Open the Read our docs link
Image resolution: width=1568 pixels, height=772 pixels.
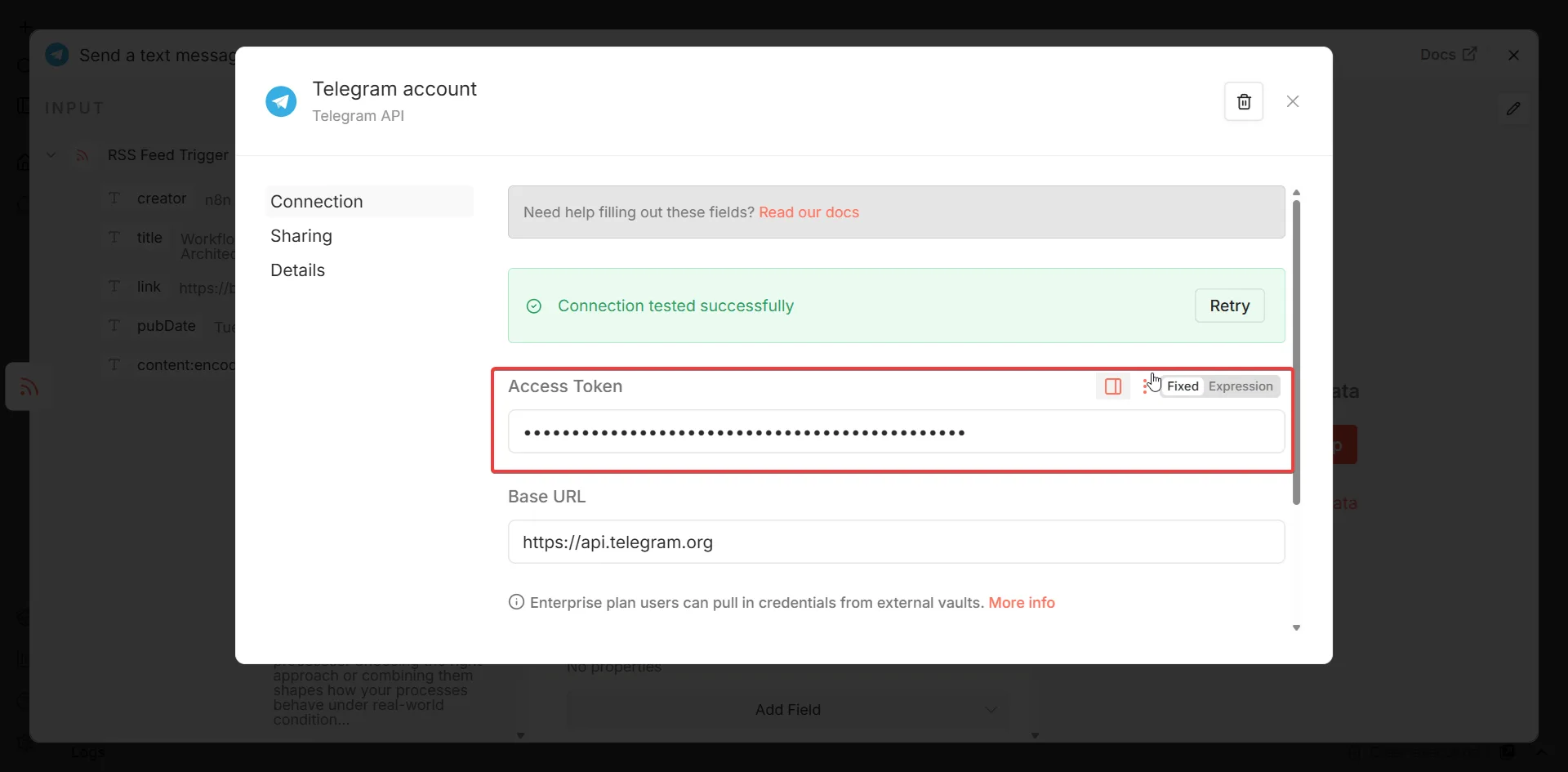tap(808, 212)
